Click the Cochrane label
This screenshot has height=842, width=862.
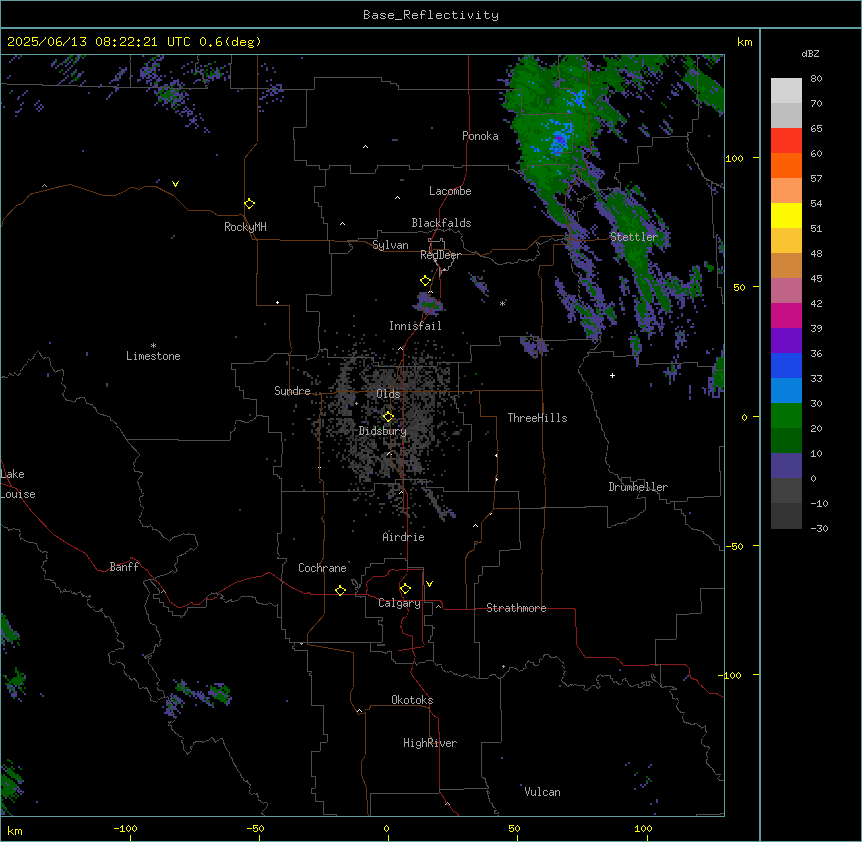(x=322, y=568)
